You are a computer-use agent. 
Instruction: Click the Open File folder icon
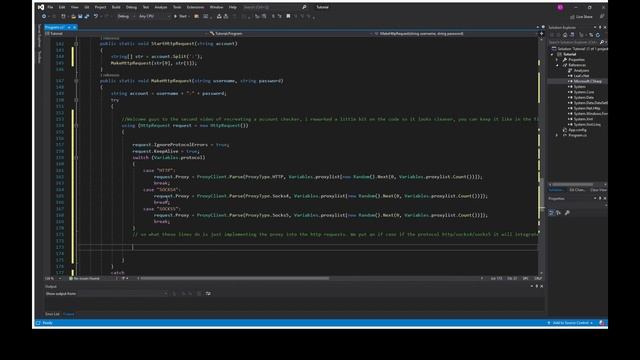(73, 16)
